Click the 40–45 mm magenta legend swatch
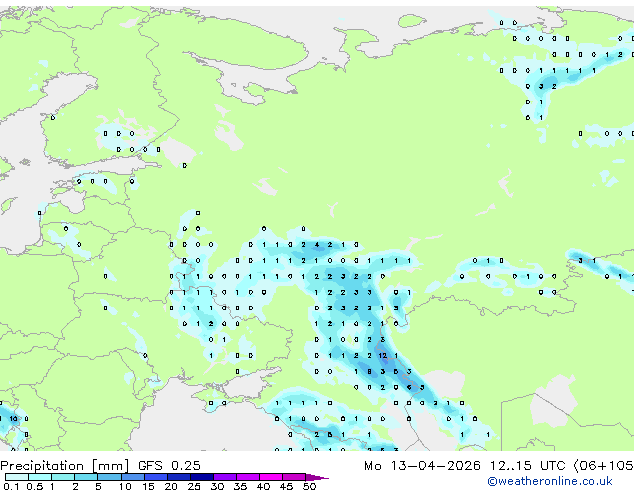 [271, 477]
